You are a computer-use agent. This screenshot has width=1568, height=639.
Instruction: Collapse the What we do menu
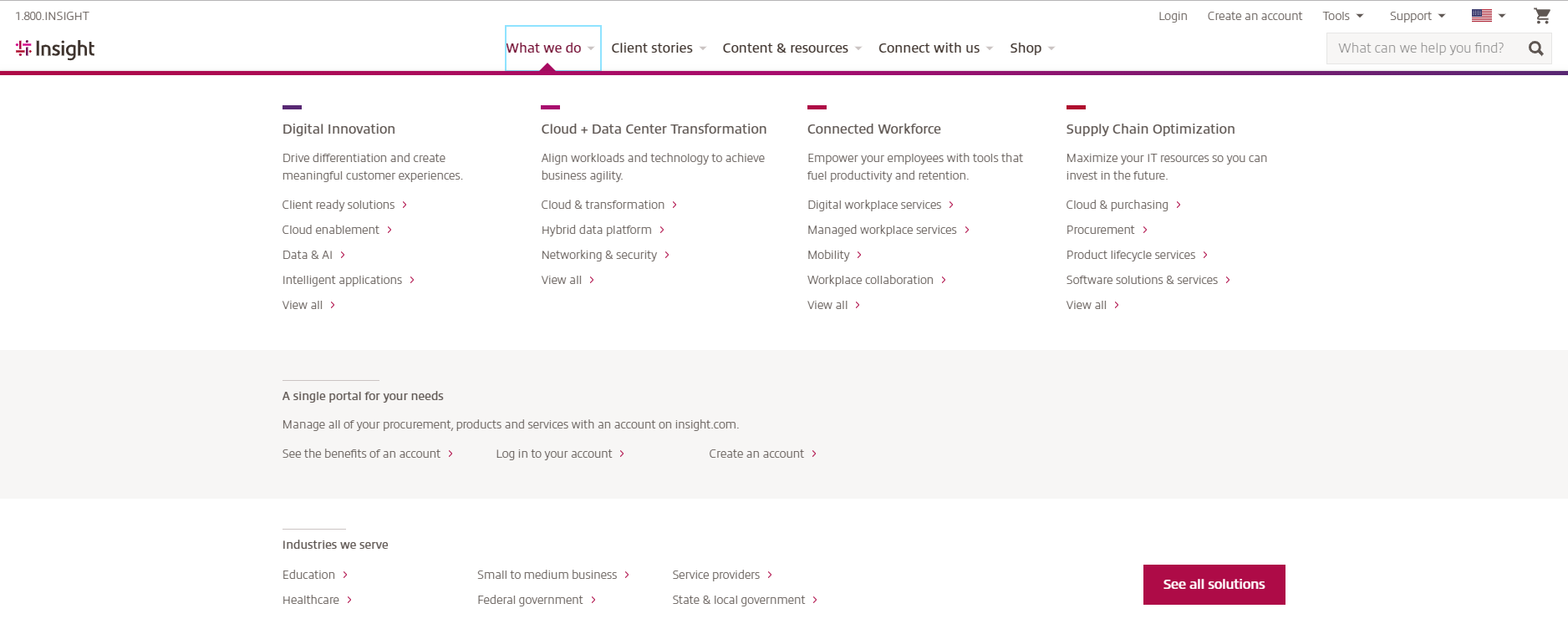tap(552, 48)
